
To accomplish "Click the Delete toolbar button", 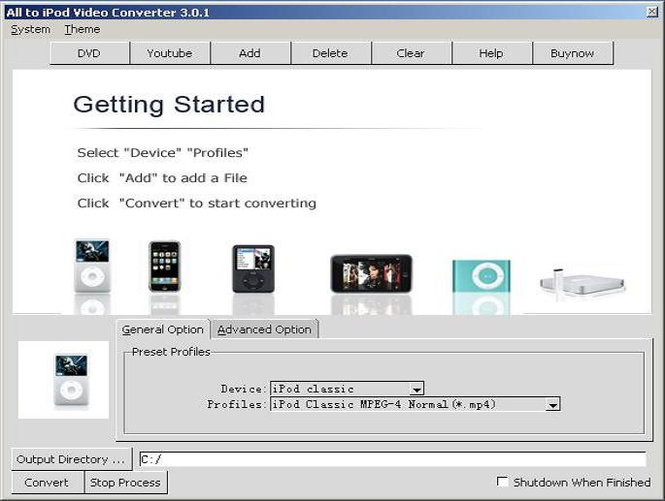I will click(330, 53).
